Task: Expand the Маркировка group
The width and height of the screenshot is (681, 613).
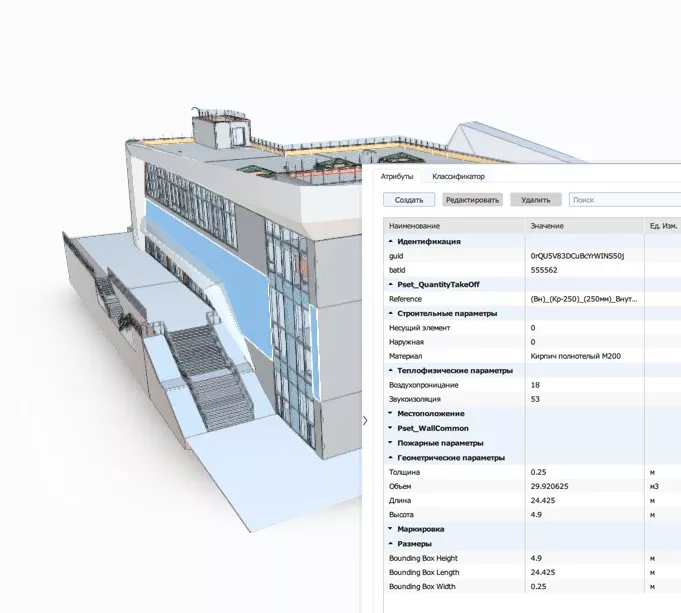Action: 389,529
